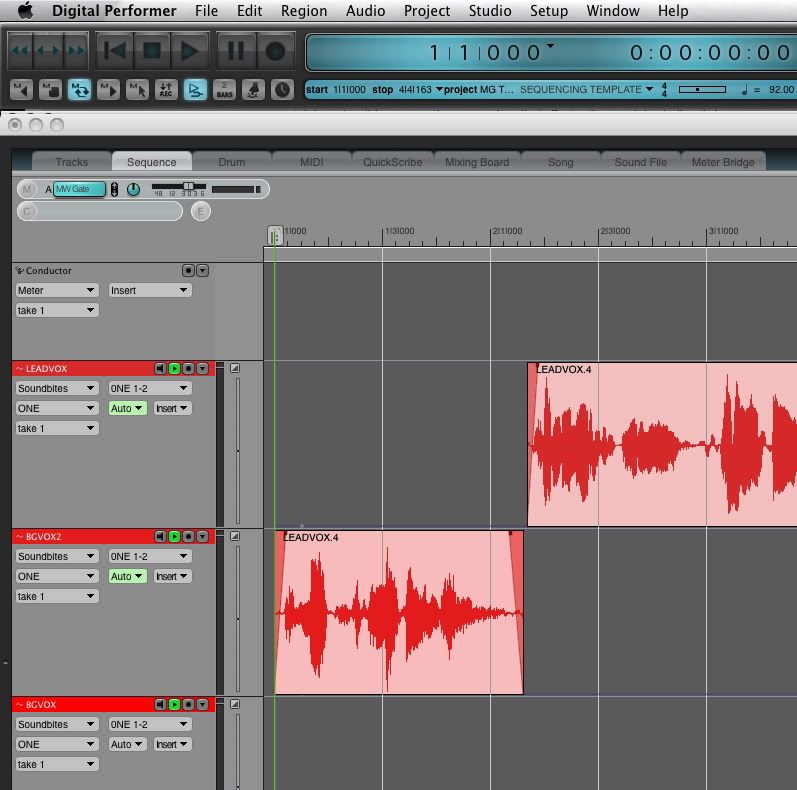797x790 pixels.
Task: Open the BGVOX2 Insert dropdown
Action: pyautogui.click(x=172, y=576)
